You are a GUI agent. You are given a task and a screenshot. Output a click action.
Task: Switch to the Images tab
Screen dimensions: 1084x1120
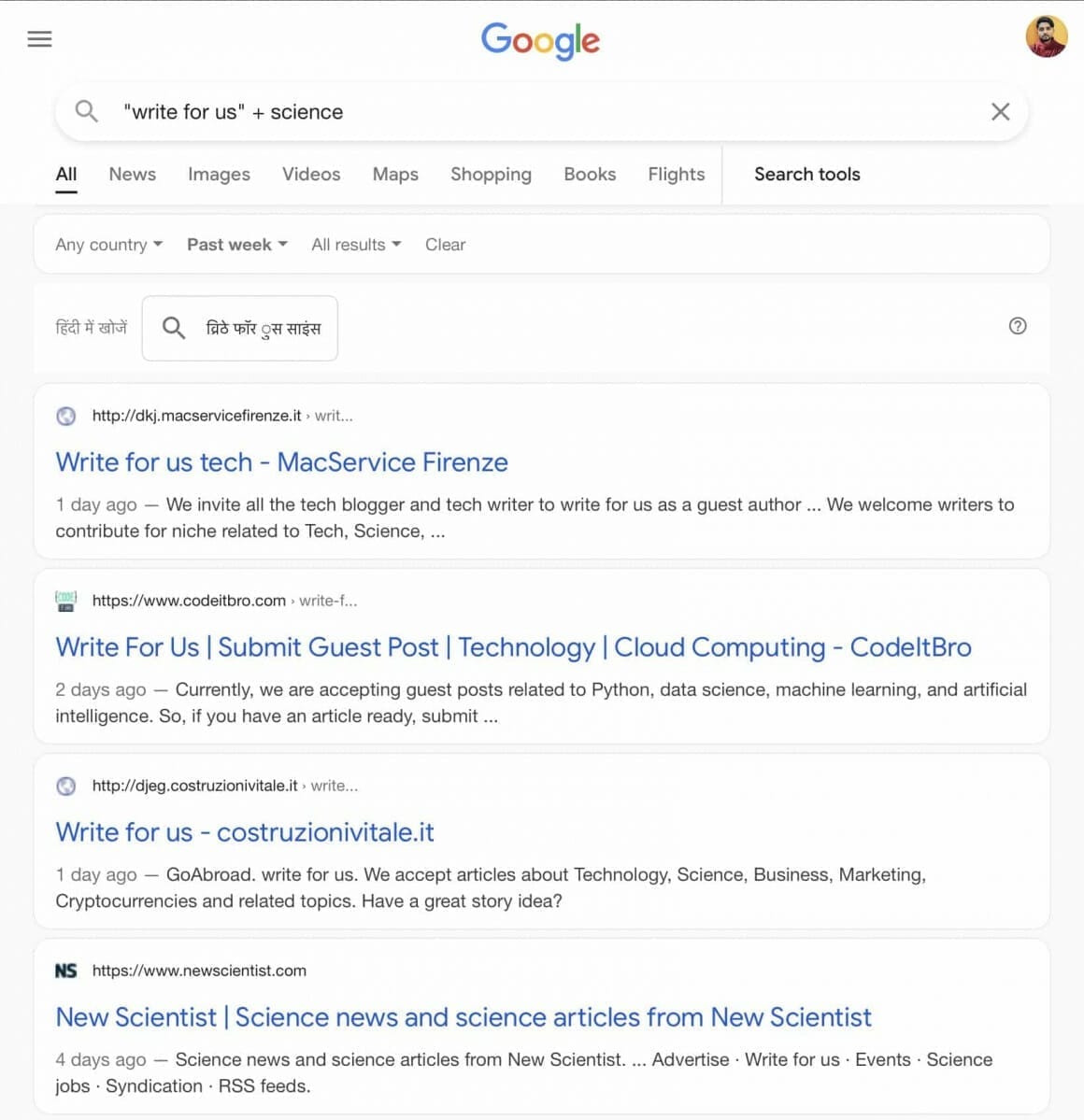coord(219,174)
